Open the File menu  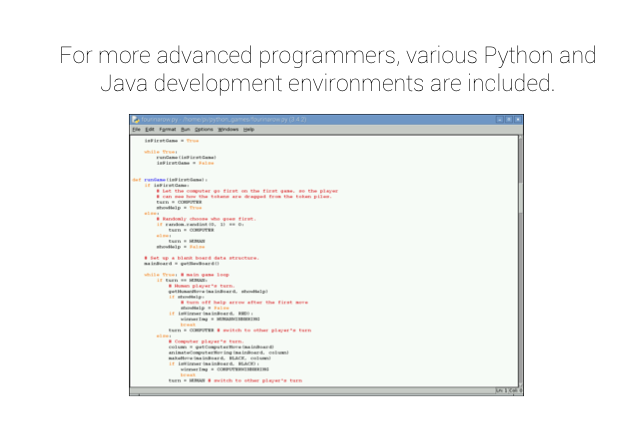pos(136,129)
